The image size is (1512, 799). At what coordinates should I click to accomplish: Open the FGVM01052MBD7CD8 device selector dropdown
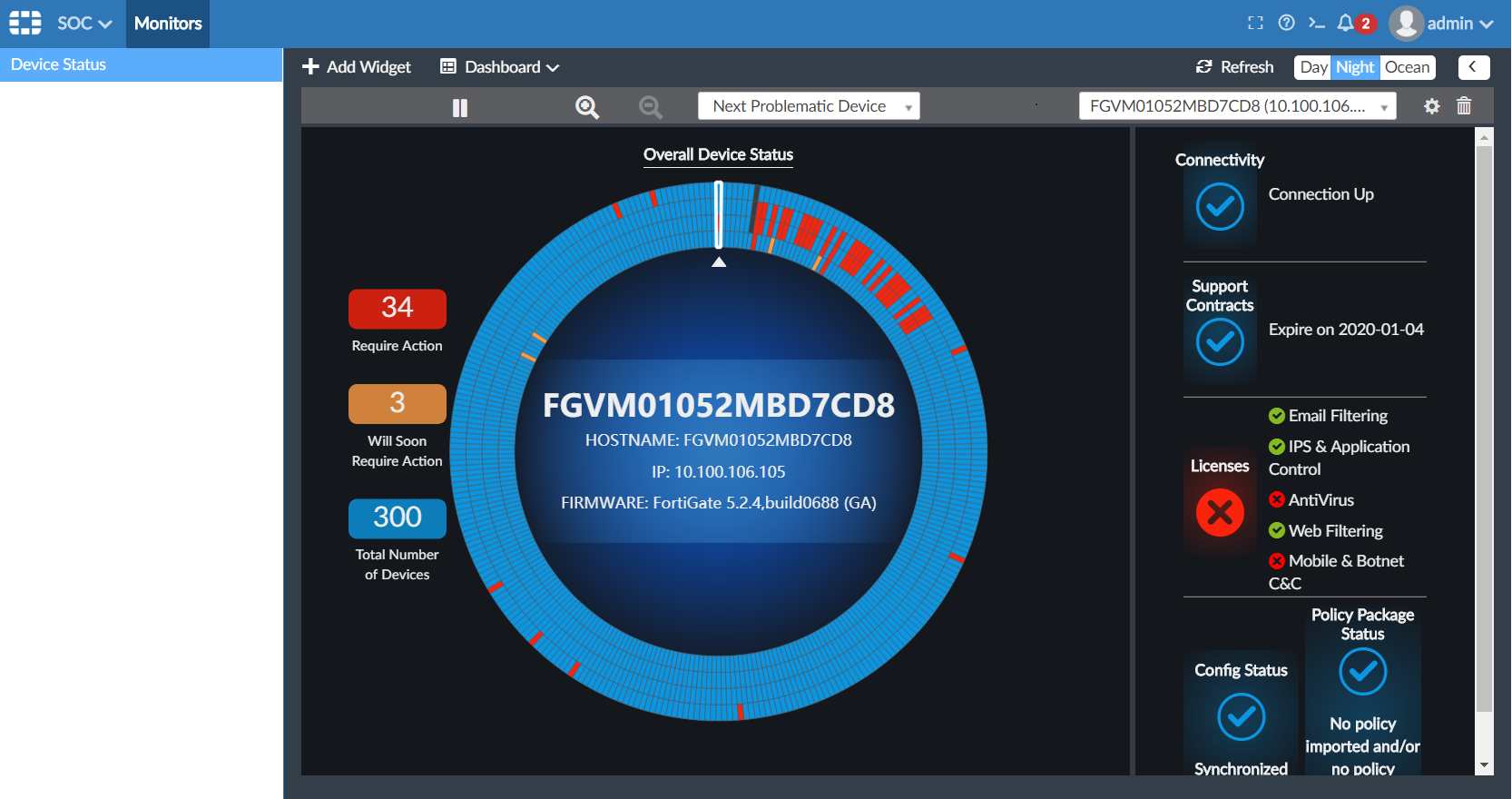coord(1237,106)
